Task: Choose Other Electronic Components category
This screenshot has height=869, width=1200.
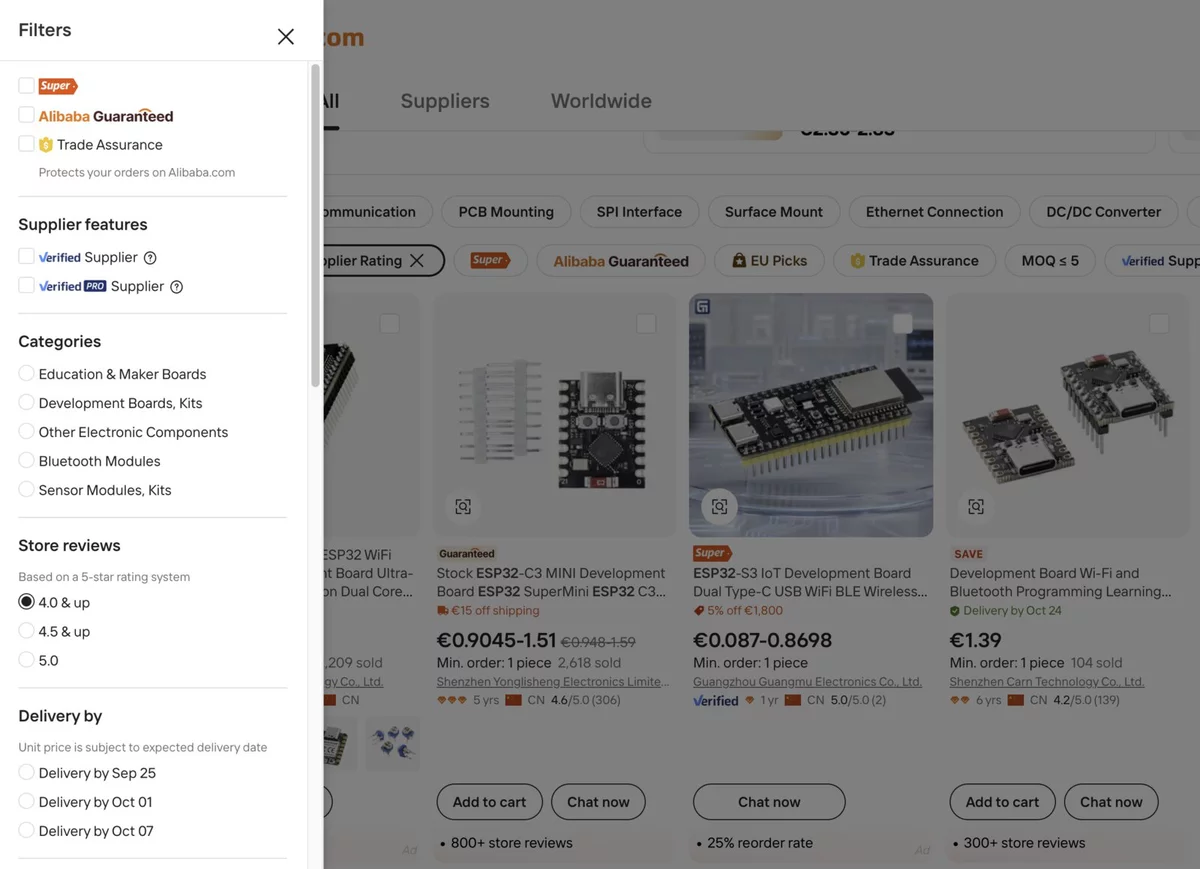Action: tap(26, 431)
